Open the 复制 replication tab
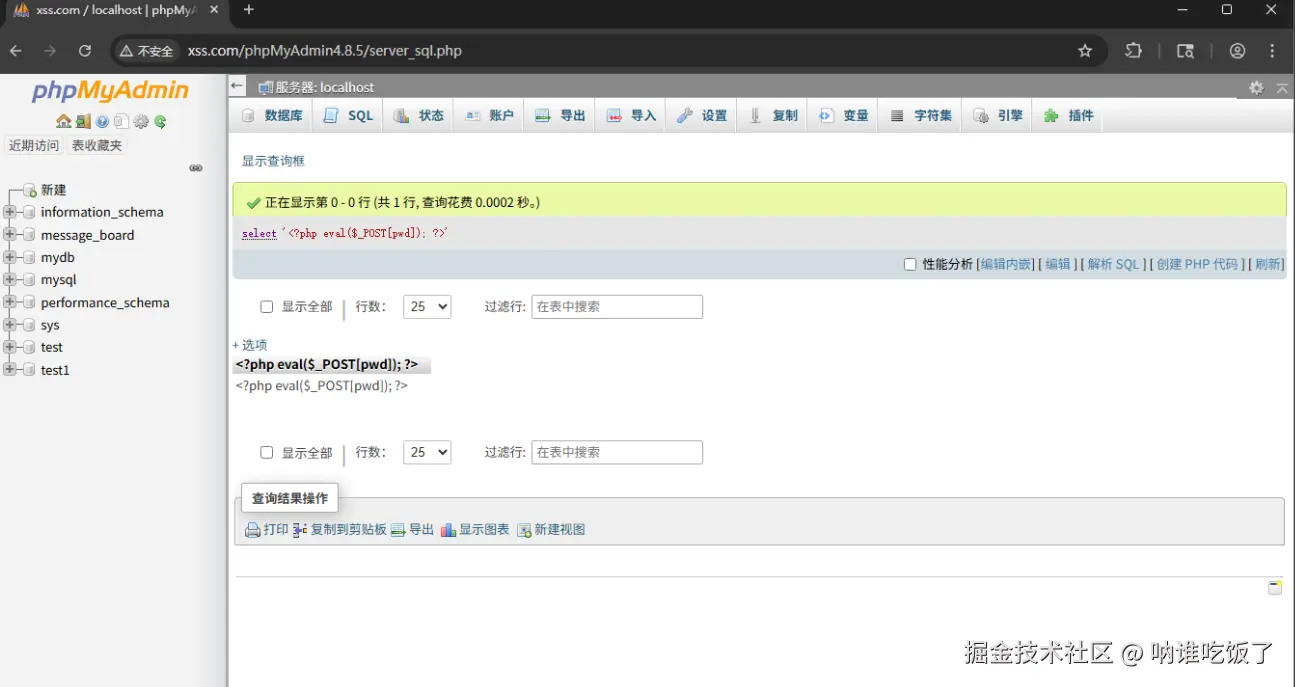Image resolution: width=1295 pixels, height=687 pixels. click(x=773, y=116)
